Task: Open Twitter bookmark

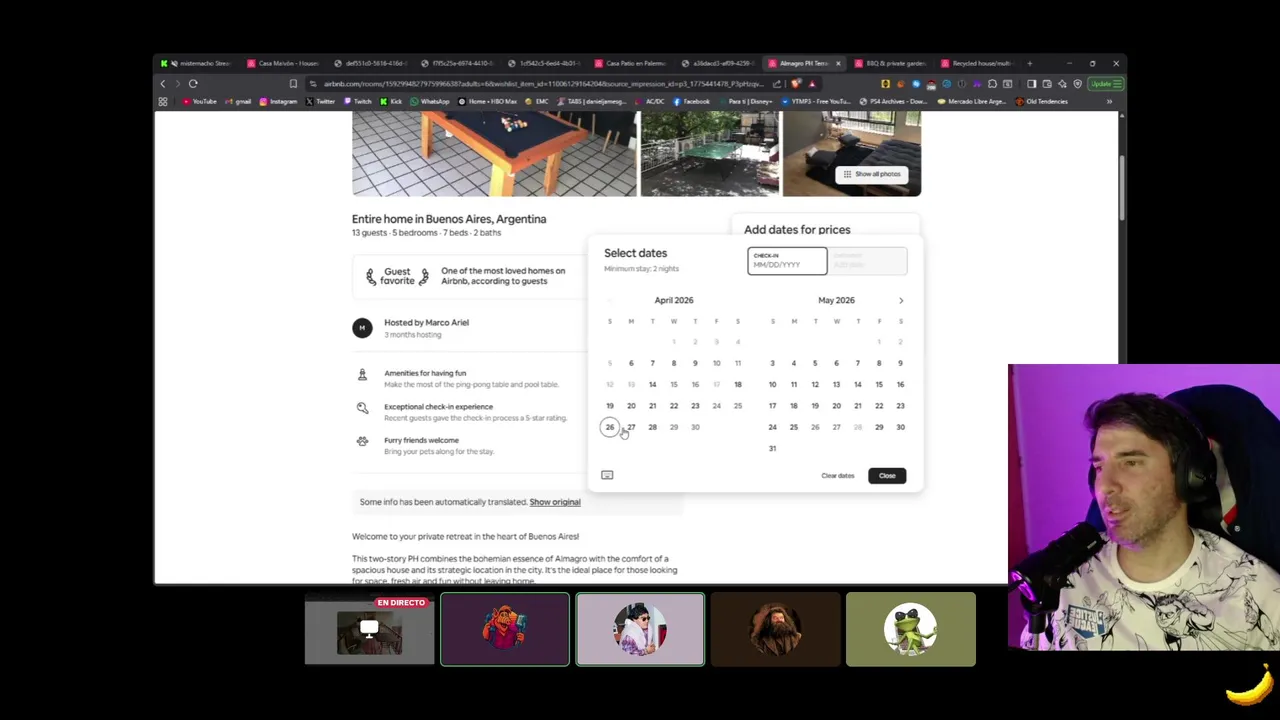Action: (320, 101)
